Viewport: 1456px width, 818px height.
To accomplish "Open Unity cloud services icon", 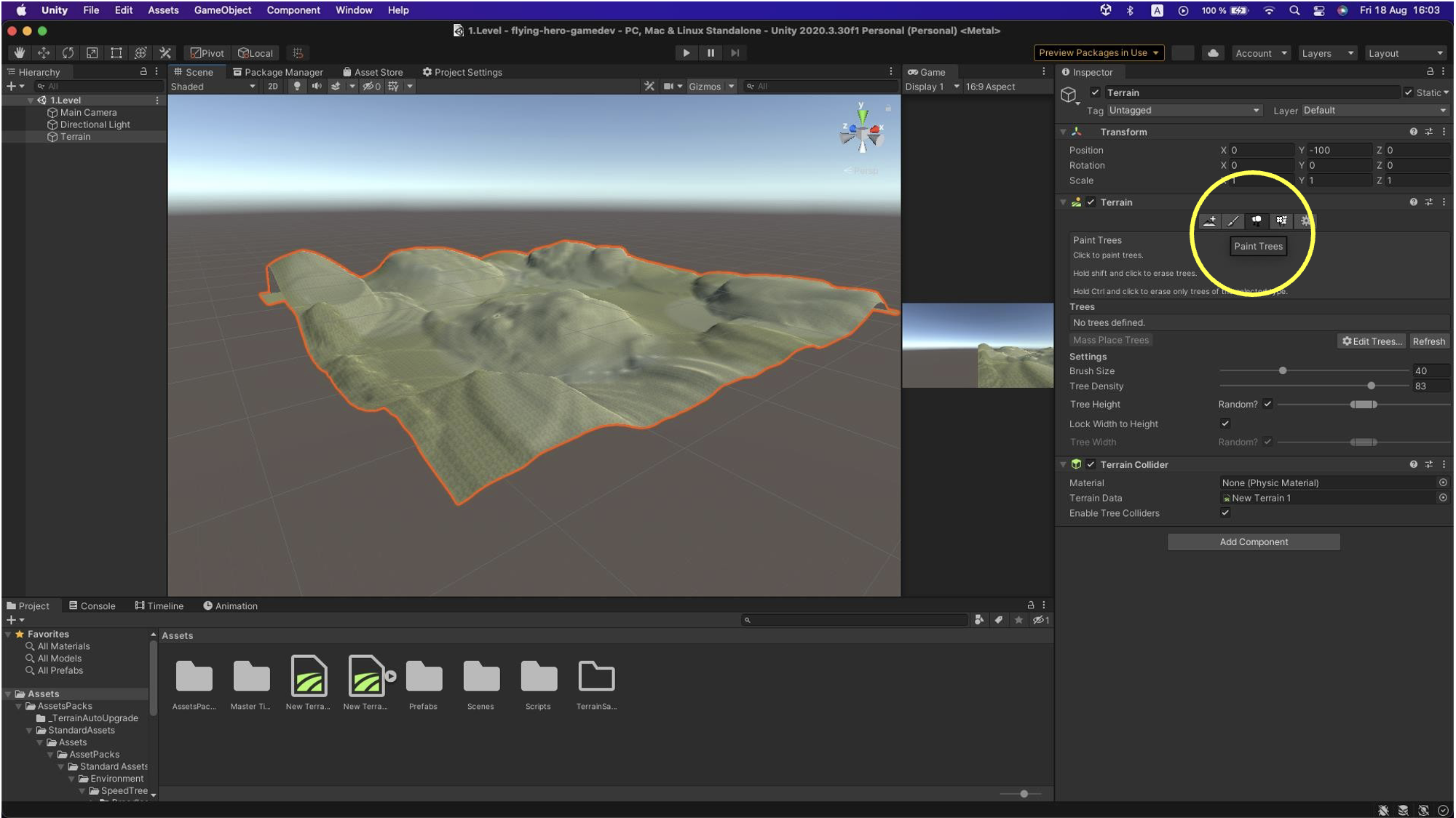I will coord(1213,53).
